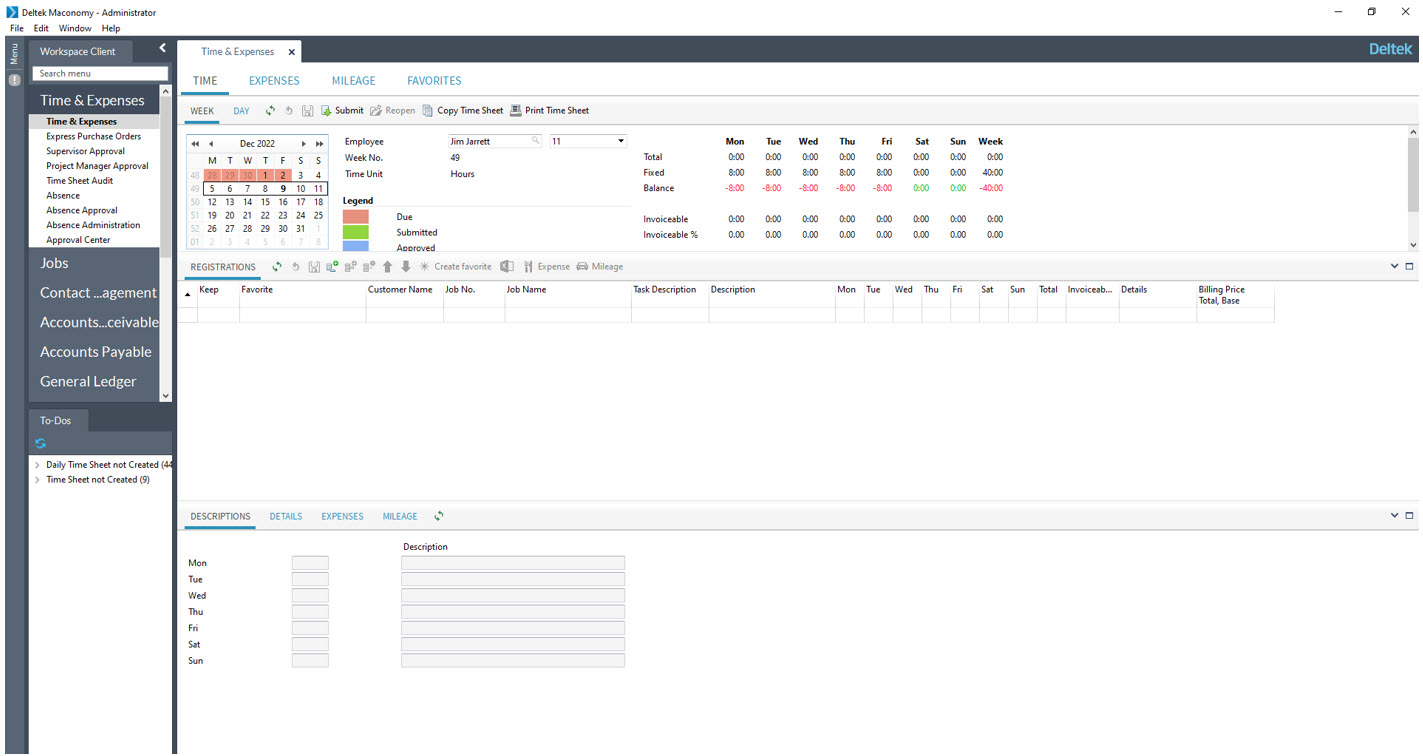Click the Submit time sheet icon
Image resolution: width=1423 pixels, height=756 pixels.
(x=326, y=111)
